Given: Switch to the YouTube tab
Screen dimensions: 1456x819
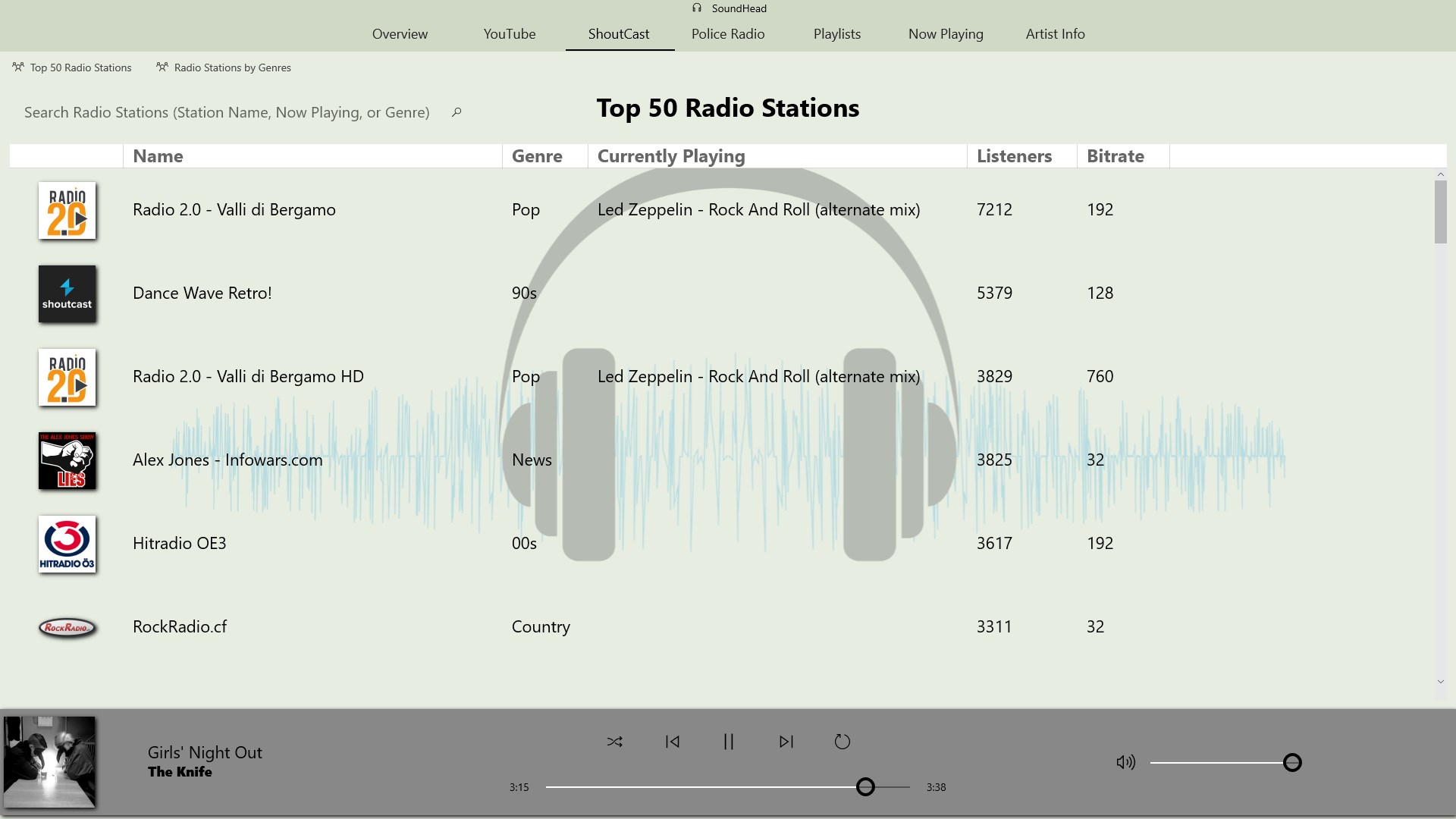Looking at the screenshot, I should [x=510, y=34].
